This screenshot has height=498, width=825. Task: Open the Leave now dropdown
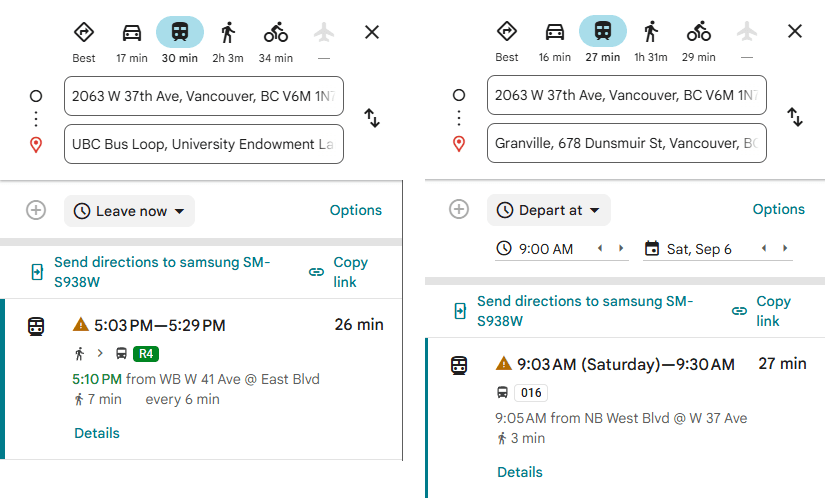pyautogui.click(x=129, y=211)
